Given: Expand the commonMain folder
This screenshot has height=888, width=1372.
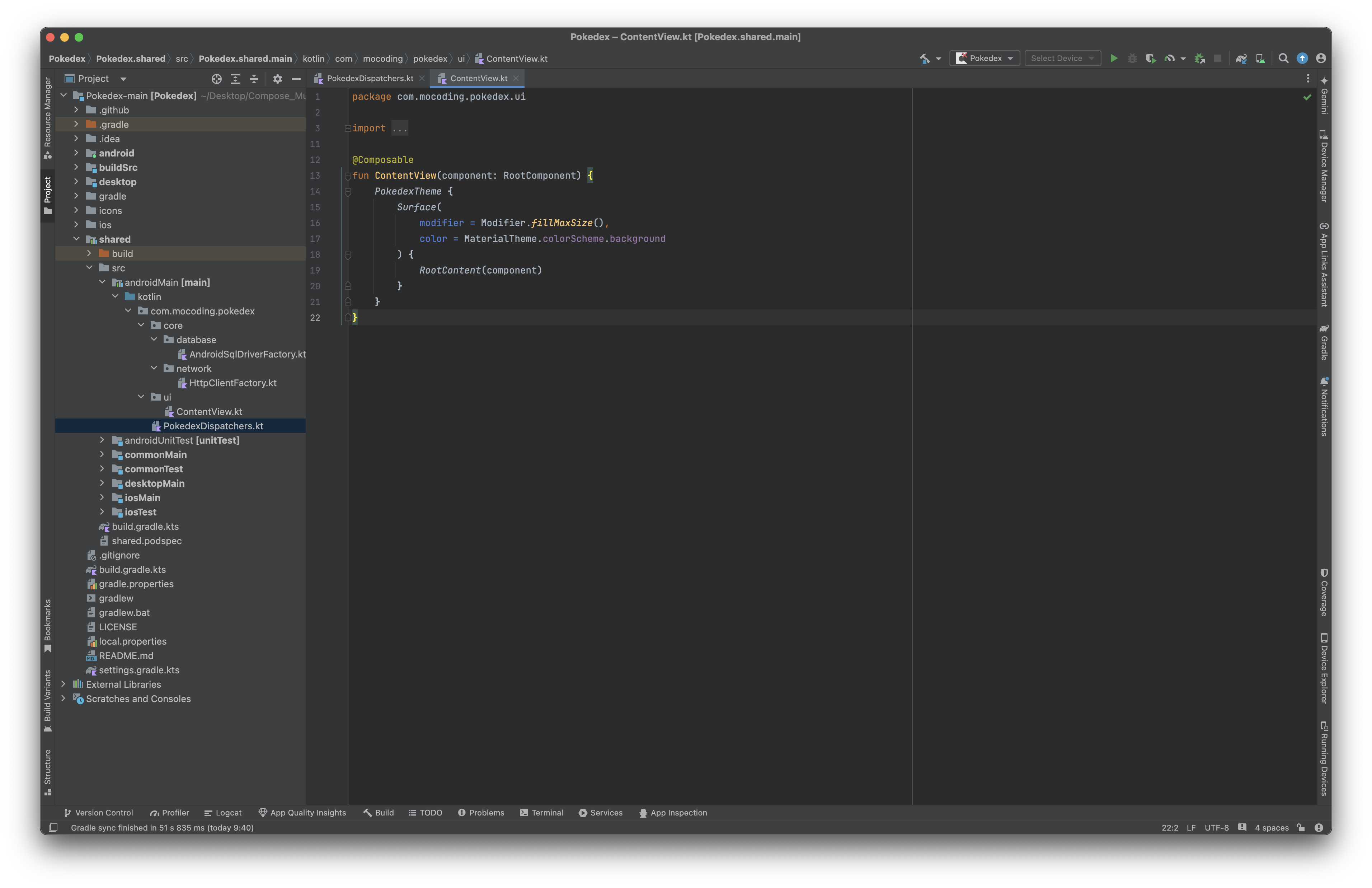Looking at the screenshot, I should click(102, 454).
